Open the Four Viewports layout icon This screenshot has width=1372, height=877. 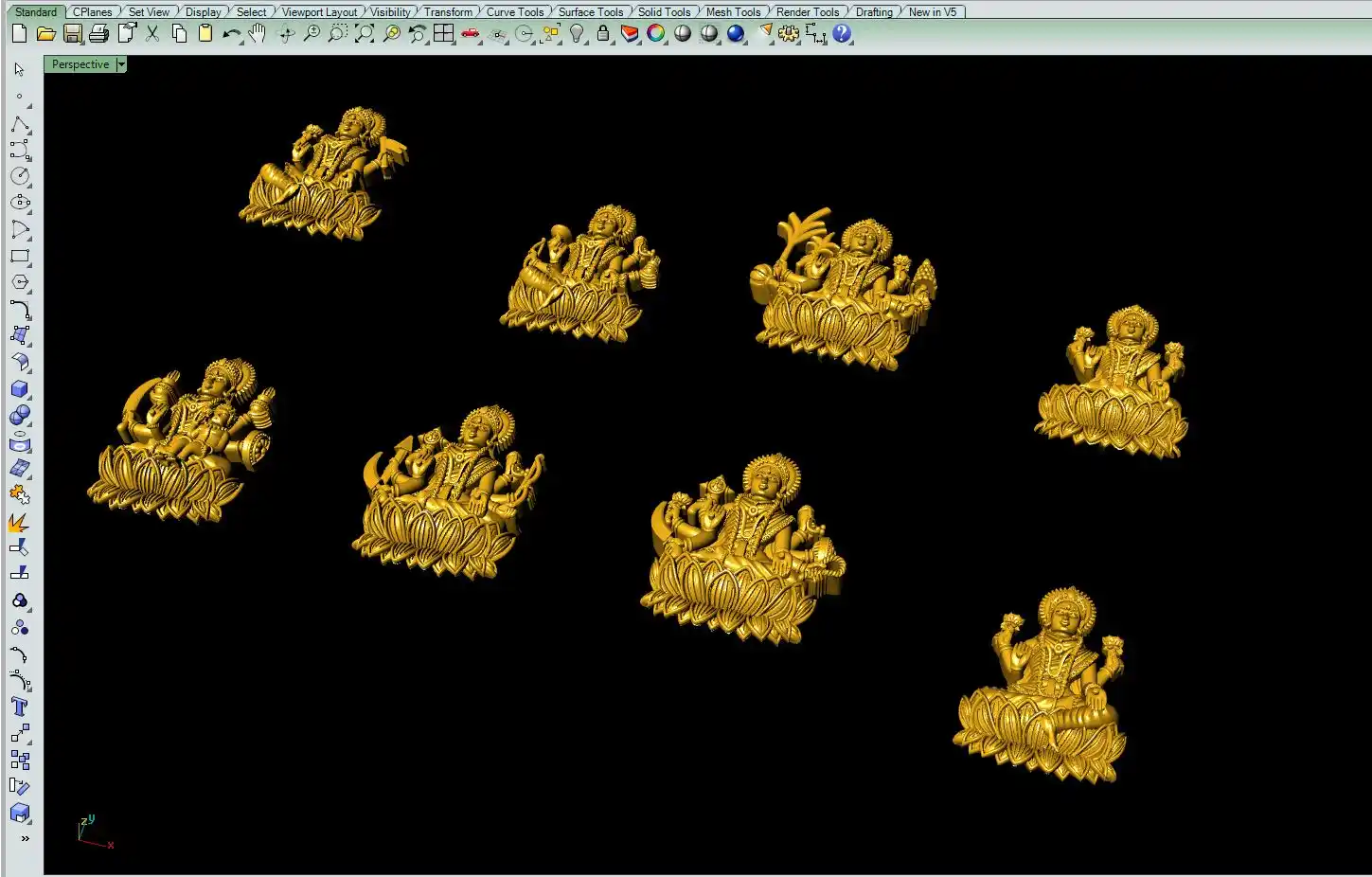coord(443,34)
